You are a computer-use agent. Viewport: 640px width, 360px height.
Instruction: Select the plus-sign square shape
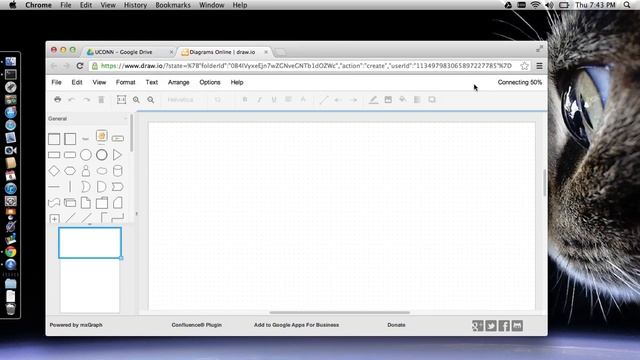pos(54,218)
